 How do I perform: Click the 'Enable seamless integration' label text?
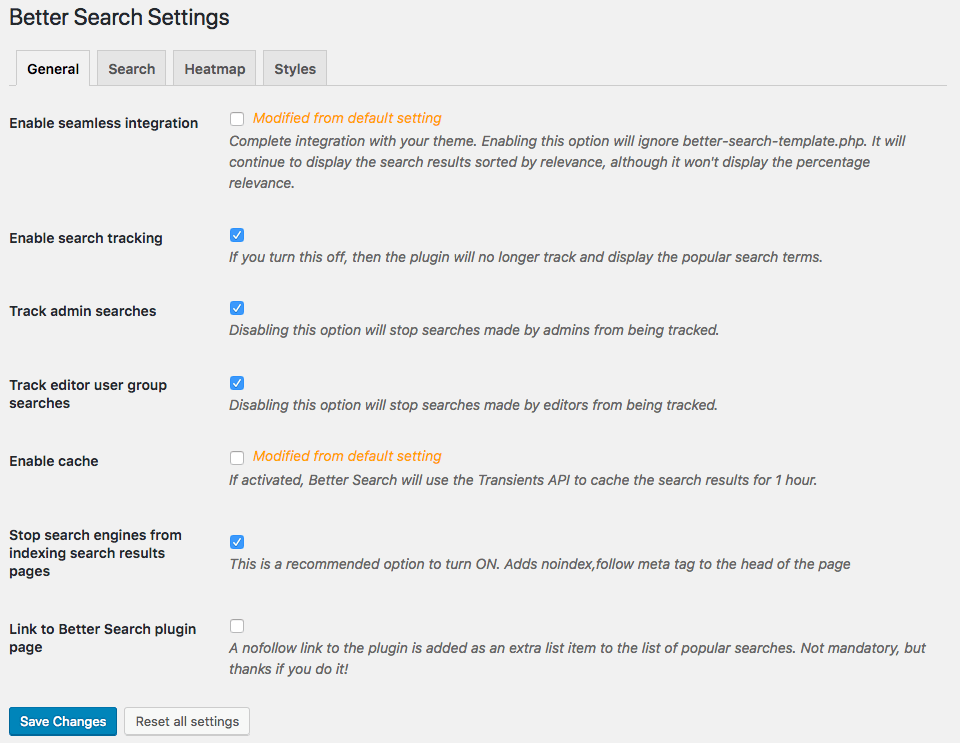[104, 123]
